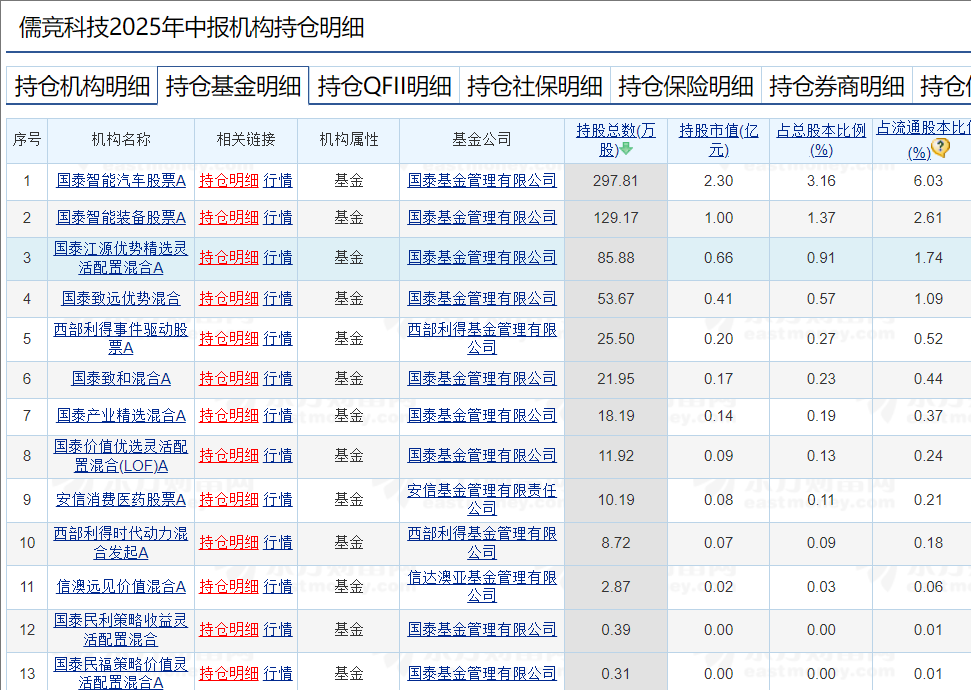
Task: Select the 53.67 holdings value
Action: tap(616, 299)
